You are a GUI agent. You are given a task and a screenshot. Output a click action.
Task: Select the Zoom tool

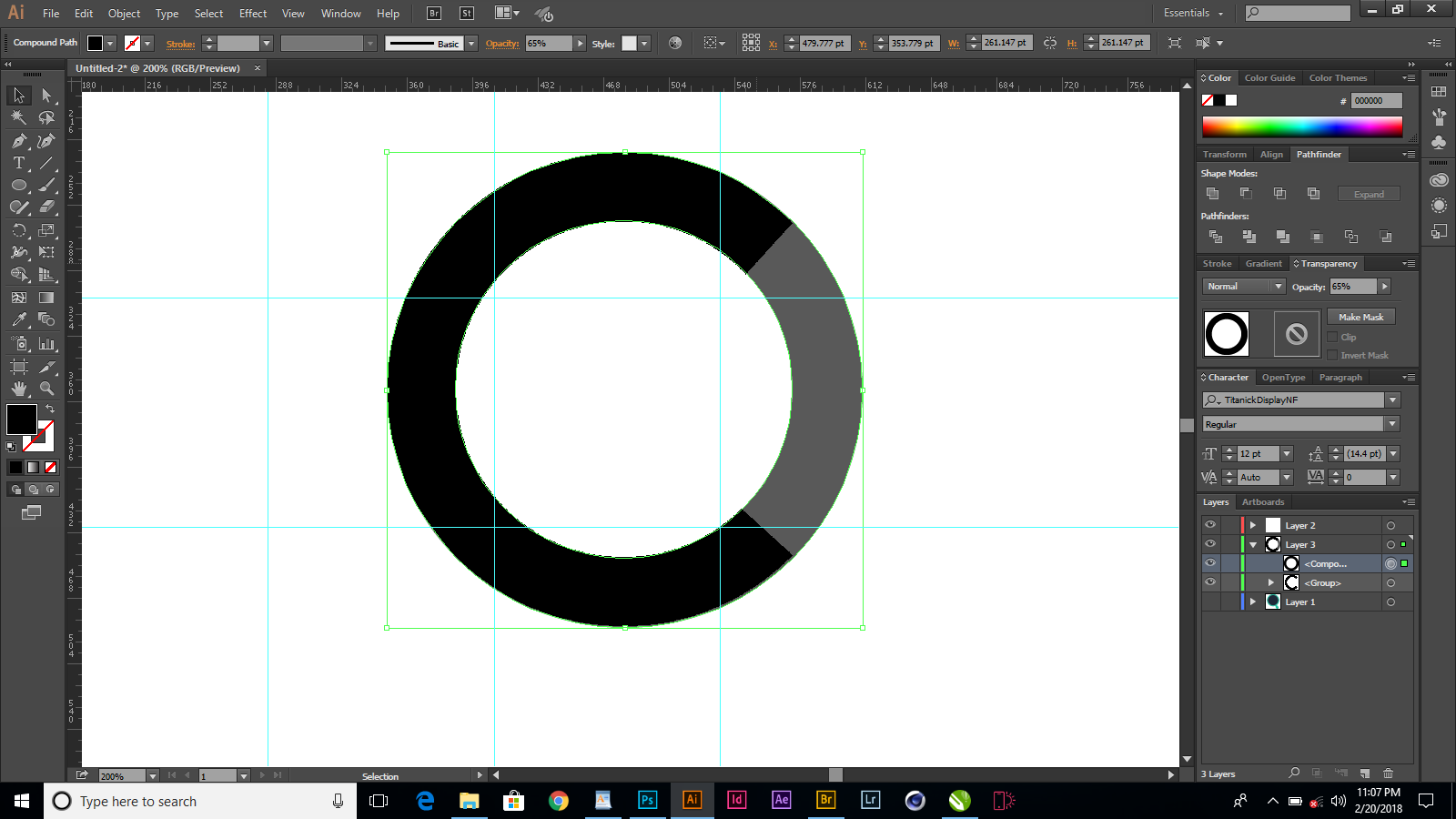tap(46, 389)
